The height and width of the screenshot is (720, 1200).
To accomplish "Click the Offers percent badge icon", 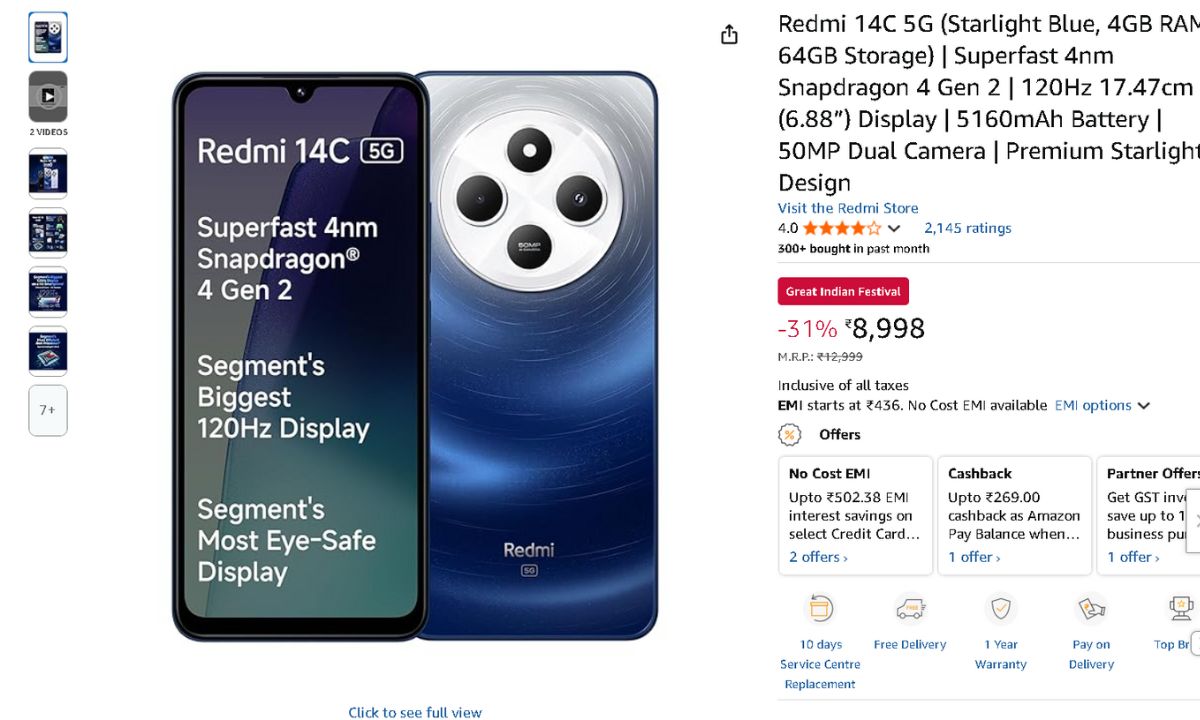I will tap(790, 435).
